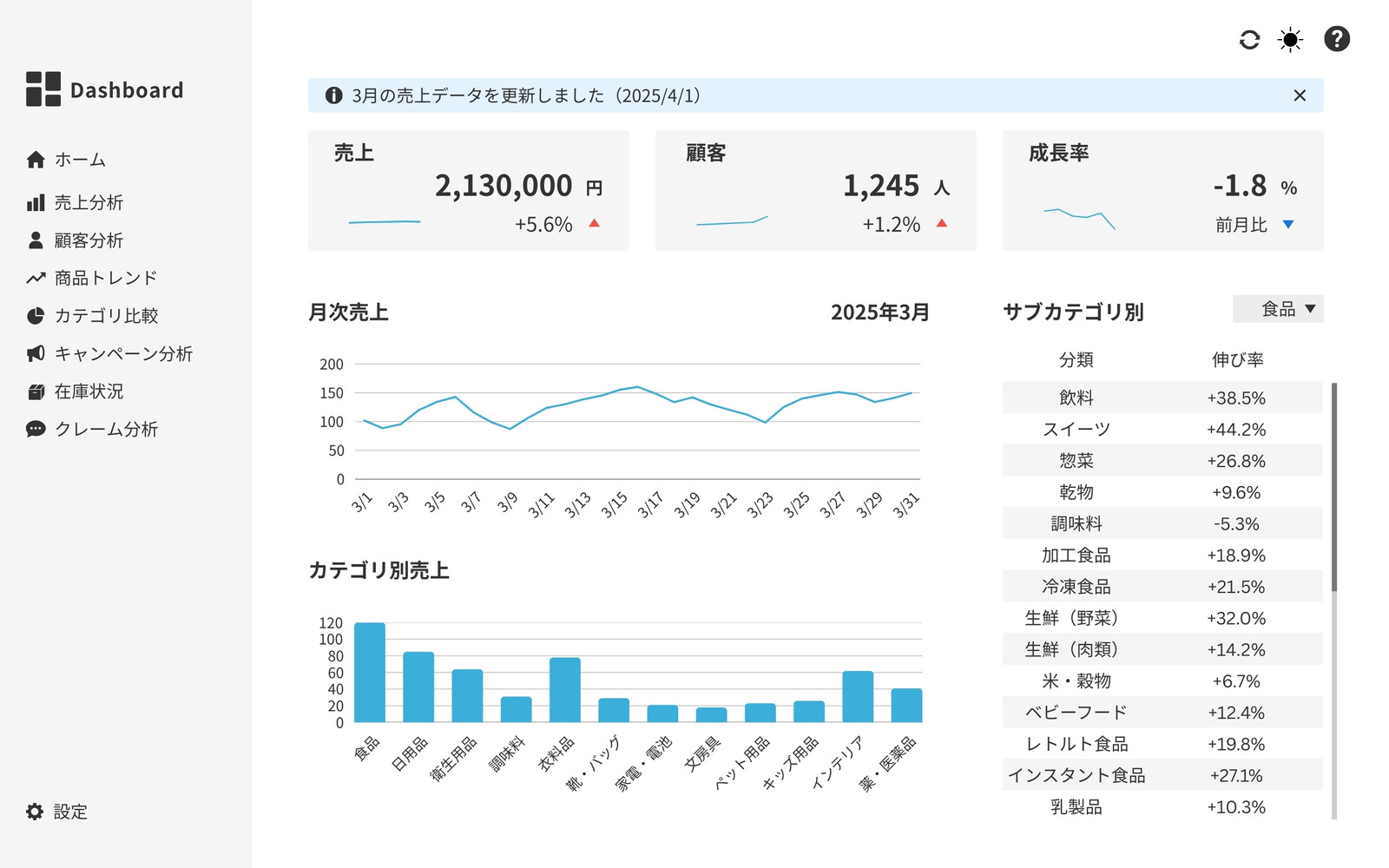The image size is (1389, 868).
Task: Click the refresh data icon
Action: click(1249, 39)
